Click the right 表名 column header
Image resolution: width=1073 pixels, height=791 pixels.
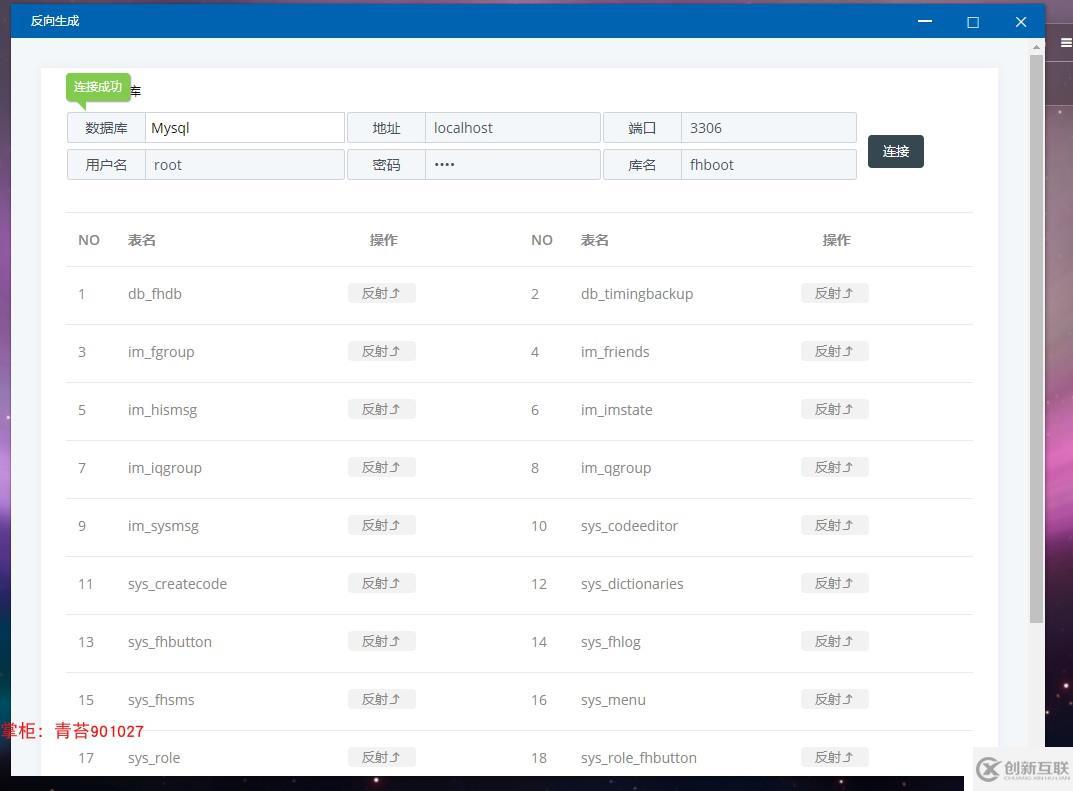[x=595, y=240]
